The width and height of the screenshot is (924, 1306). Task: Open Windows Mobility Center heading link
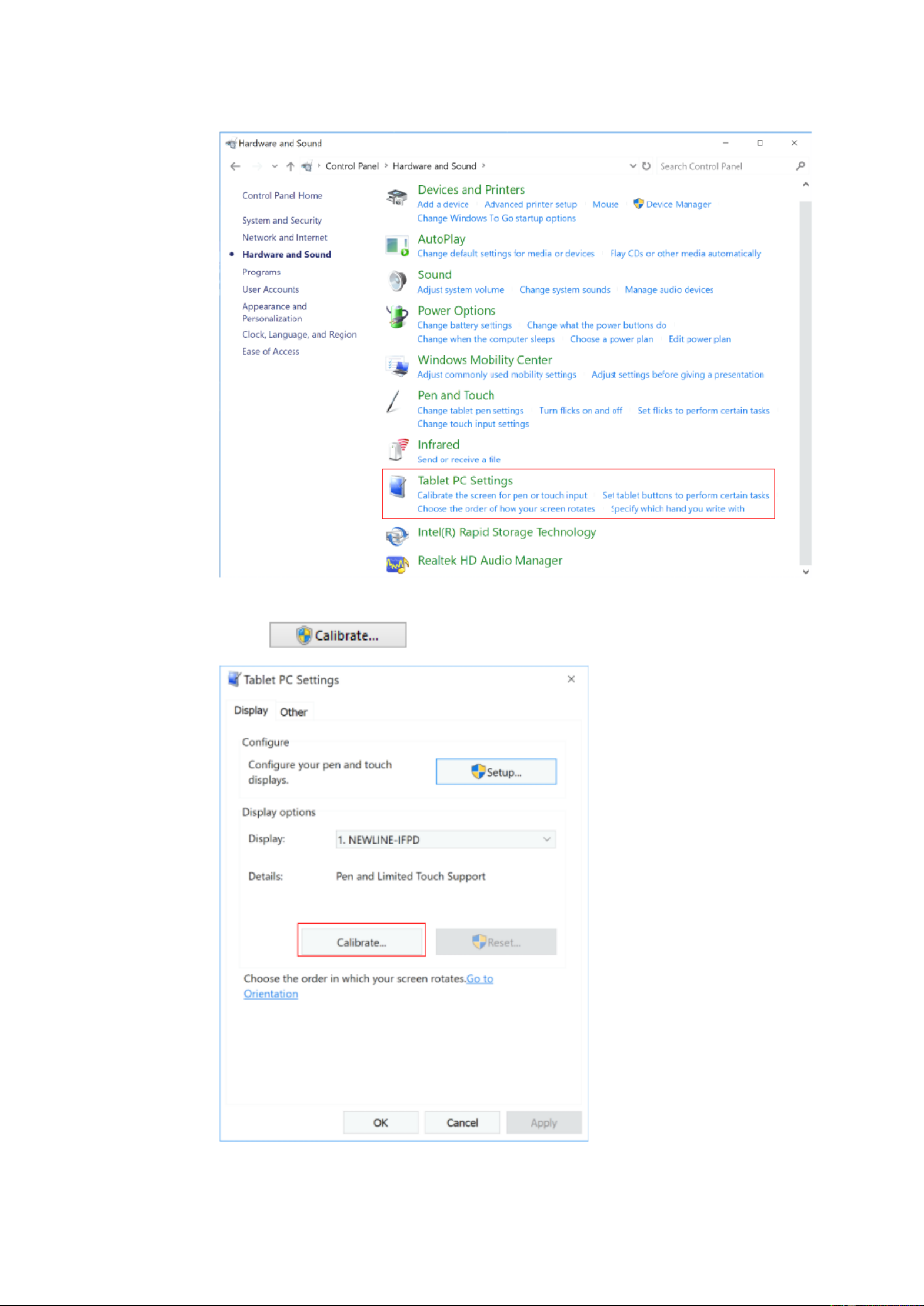pyautogui.click(x=485, y=359)
